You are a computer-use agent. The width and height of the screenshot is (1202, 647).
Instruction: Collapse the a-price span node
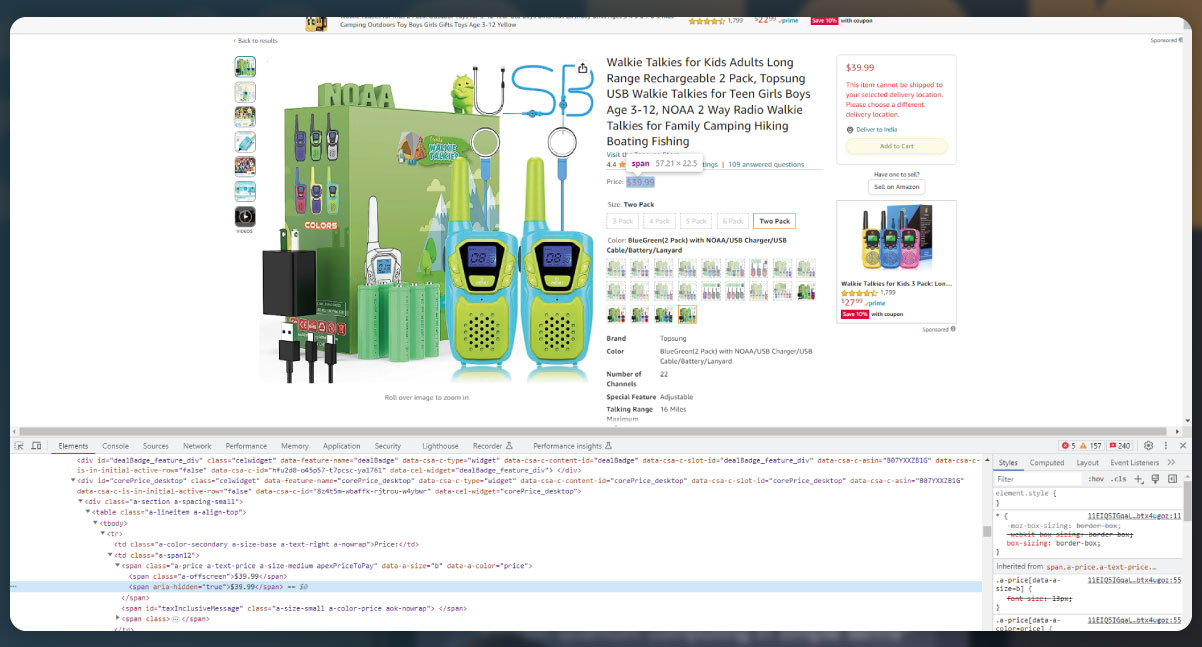118,566
